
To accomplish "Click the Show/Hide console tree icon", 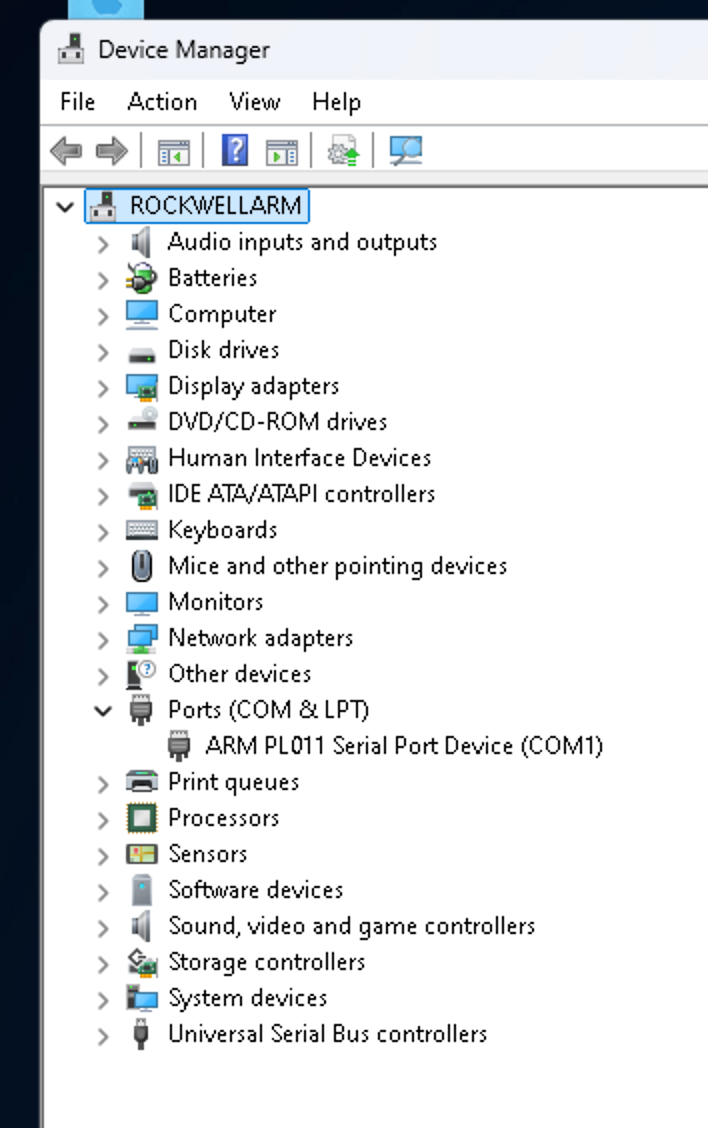I will tap(173, 152).
